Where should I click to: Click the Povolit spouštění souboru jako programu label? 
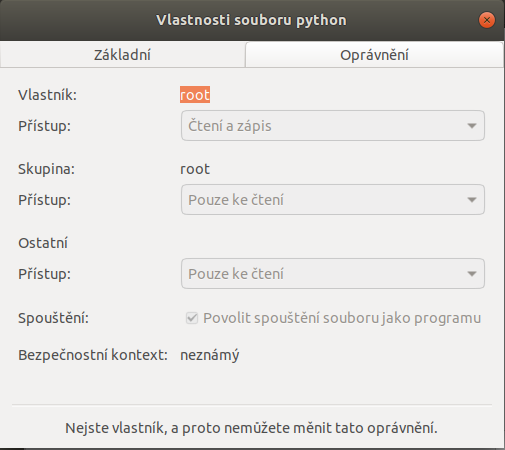[x=342, y=318]
